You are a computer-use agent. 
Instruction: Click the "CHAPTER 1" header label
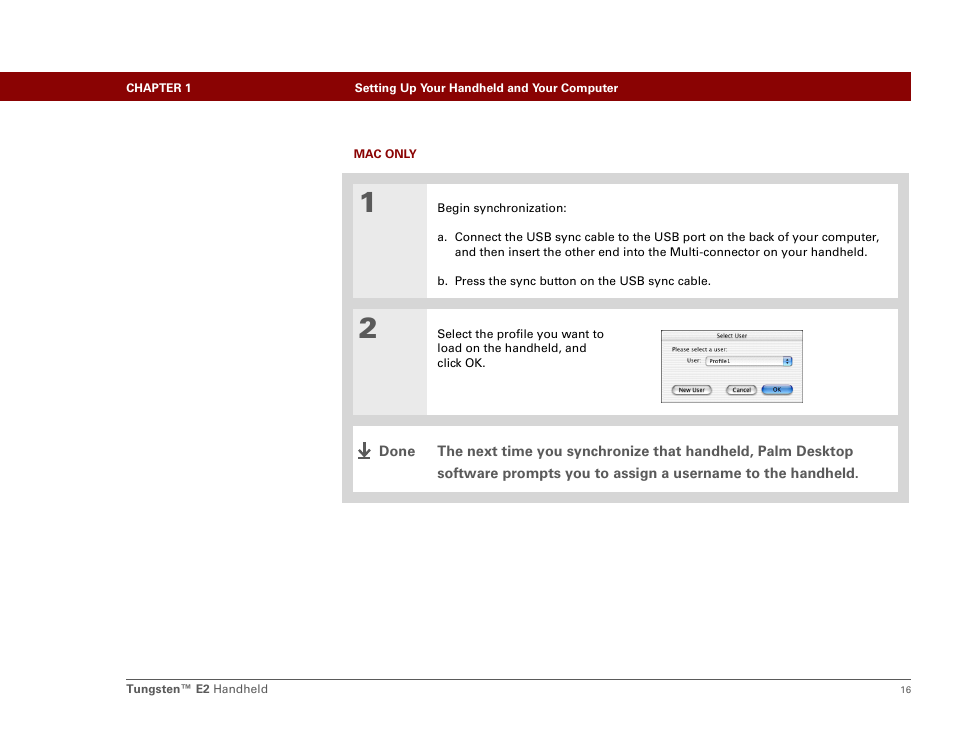click(x=158, y=88)
